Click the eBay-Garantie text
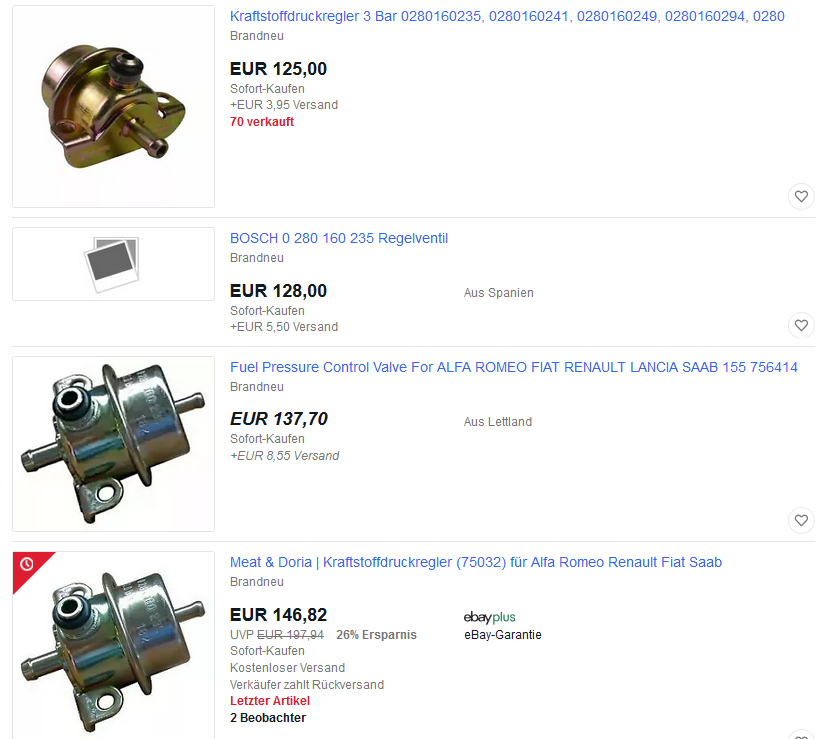Screen dimensions: 827x739 pos(503,634)
